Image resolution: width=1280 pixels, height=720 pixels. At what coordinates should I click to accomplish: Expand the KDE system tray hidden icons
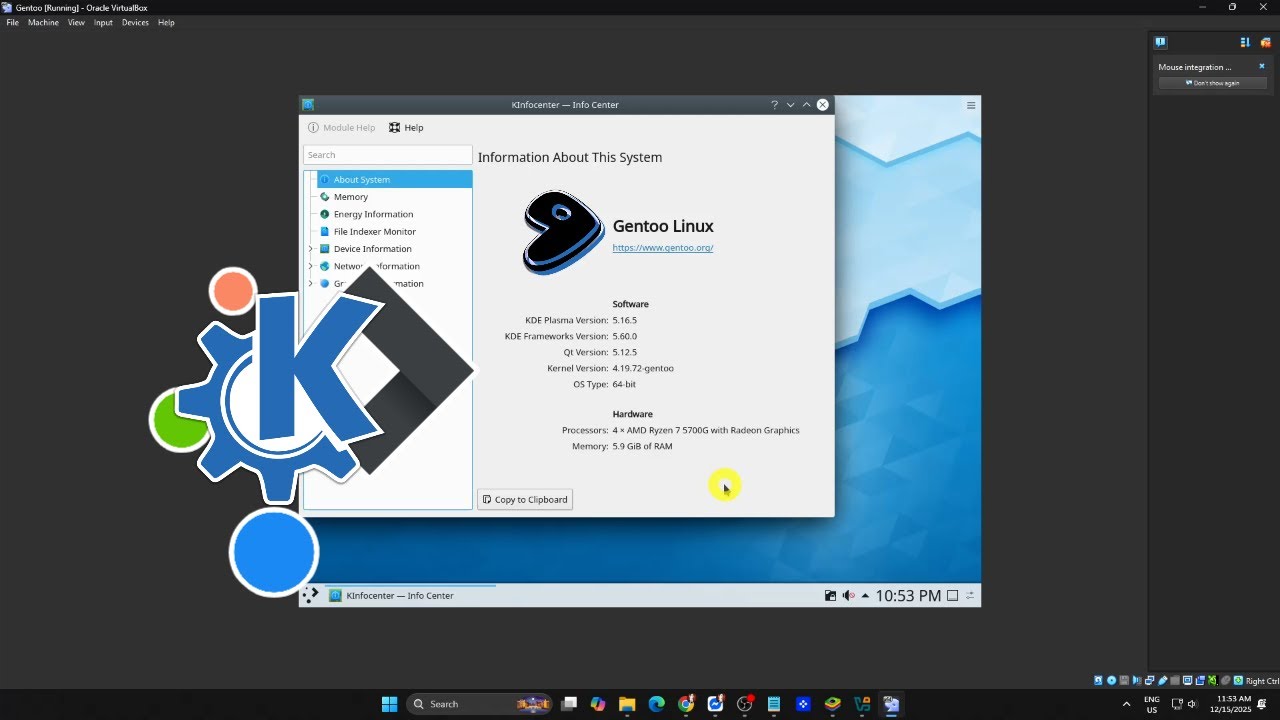[x=865, y=596]
